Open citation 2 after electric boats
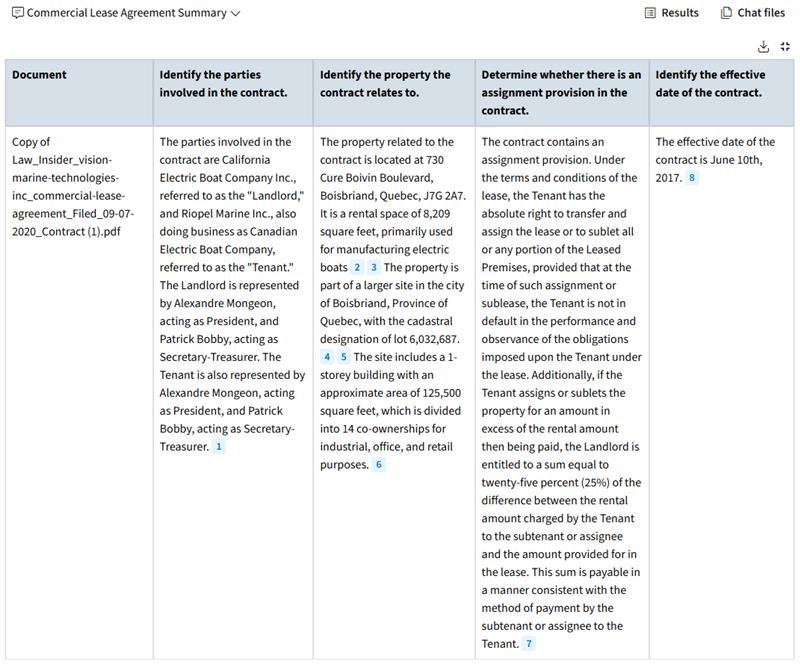The width and height of the screenshot is (800, 667). [x=357, y=268]
